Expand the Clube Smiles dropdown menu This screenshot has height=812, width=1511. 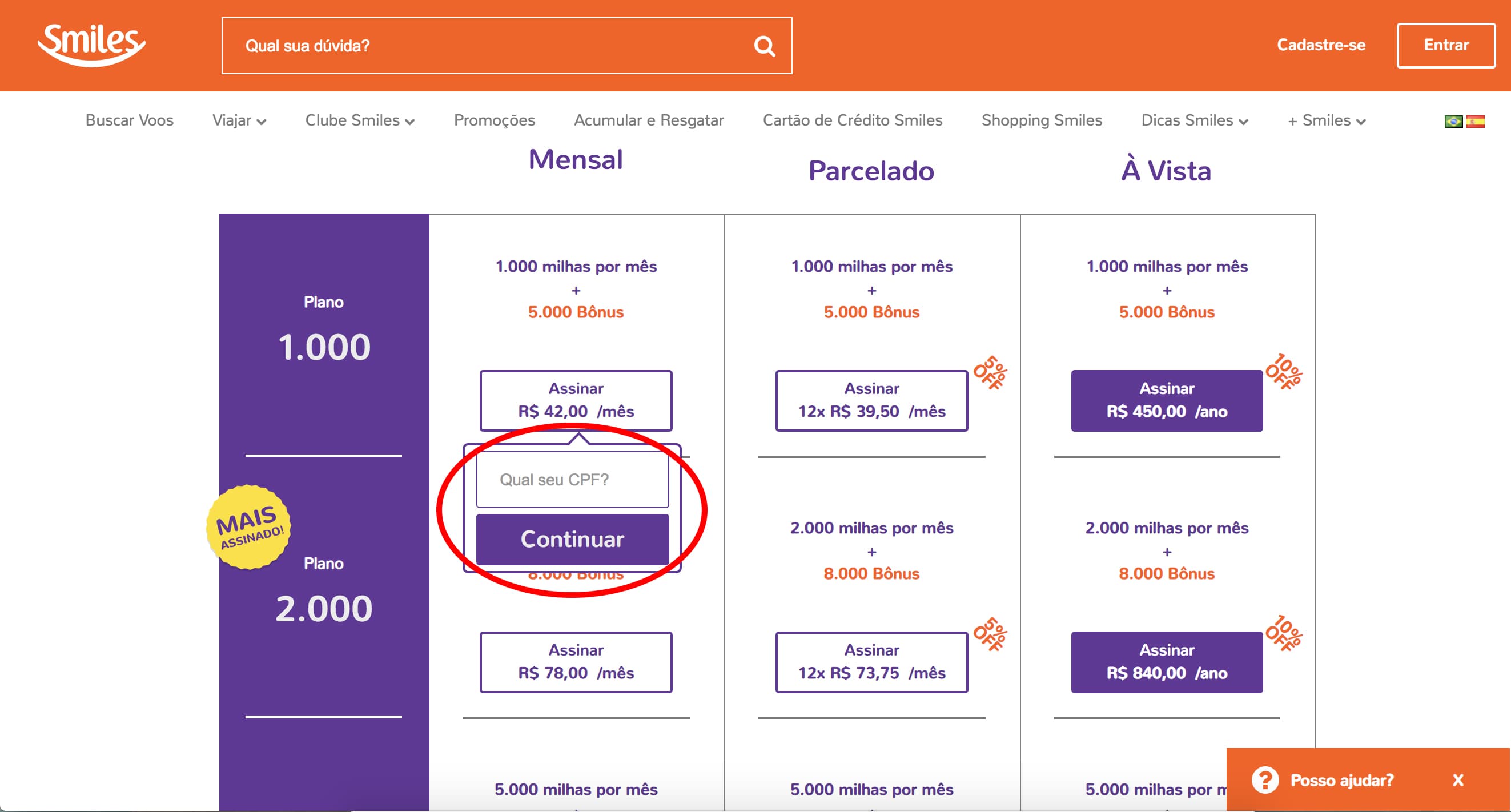[360, 120]
